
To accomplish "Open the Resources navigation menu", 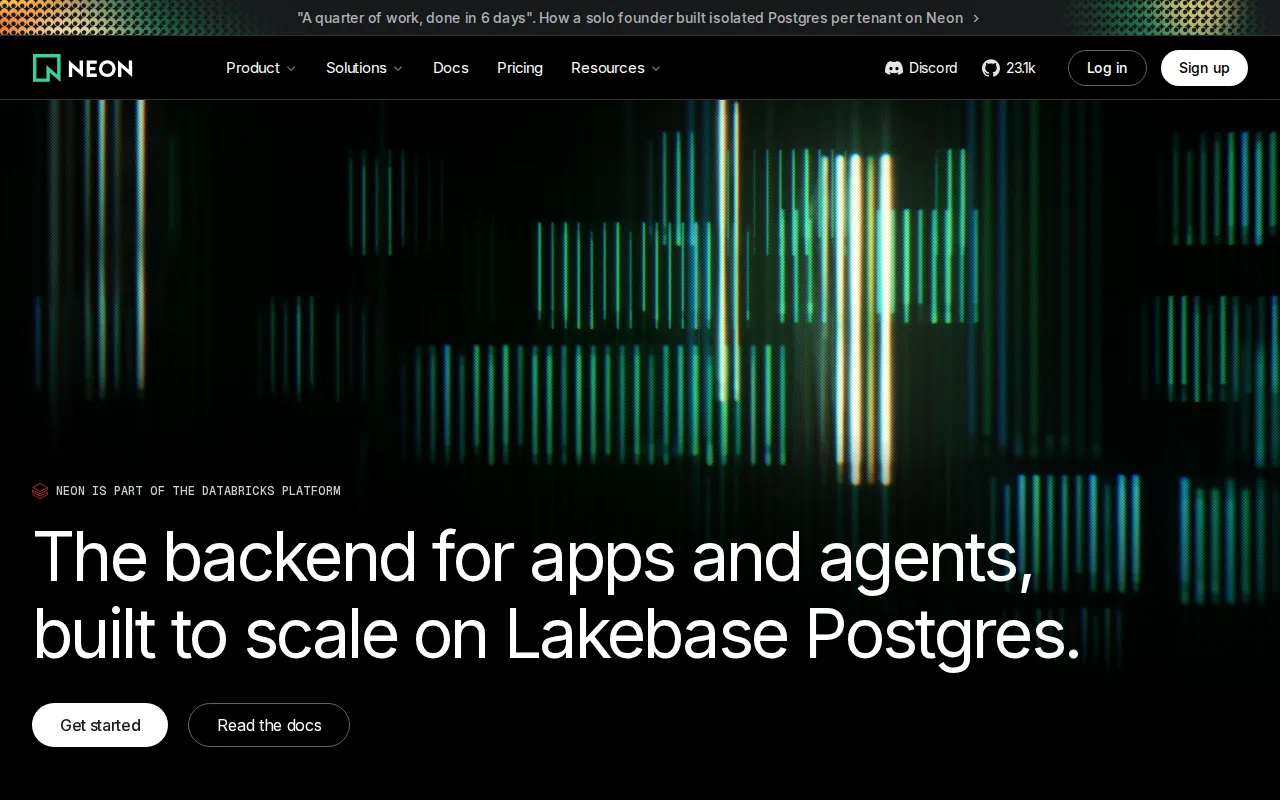I will point(616,68).
